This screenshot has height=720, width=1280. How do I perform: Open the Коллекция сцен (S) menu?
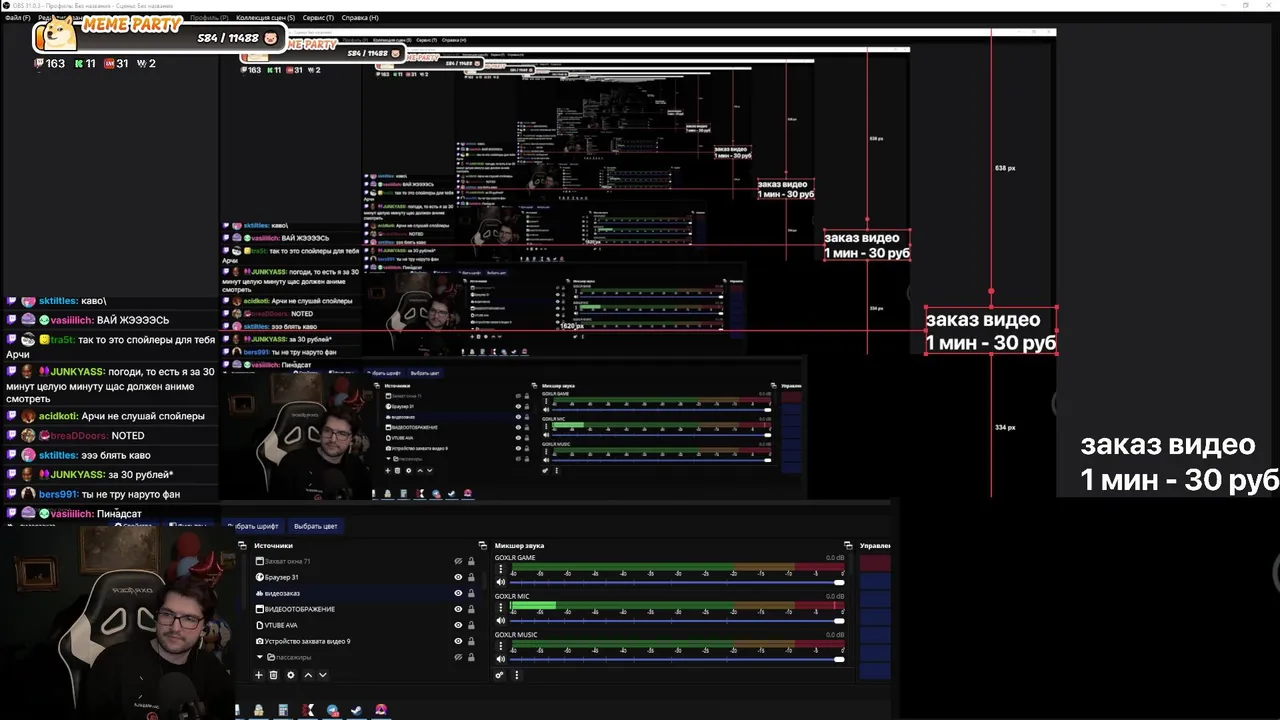pyautogui.click(x=265, y=18)
